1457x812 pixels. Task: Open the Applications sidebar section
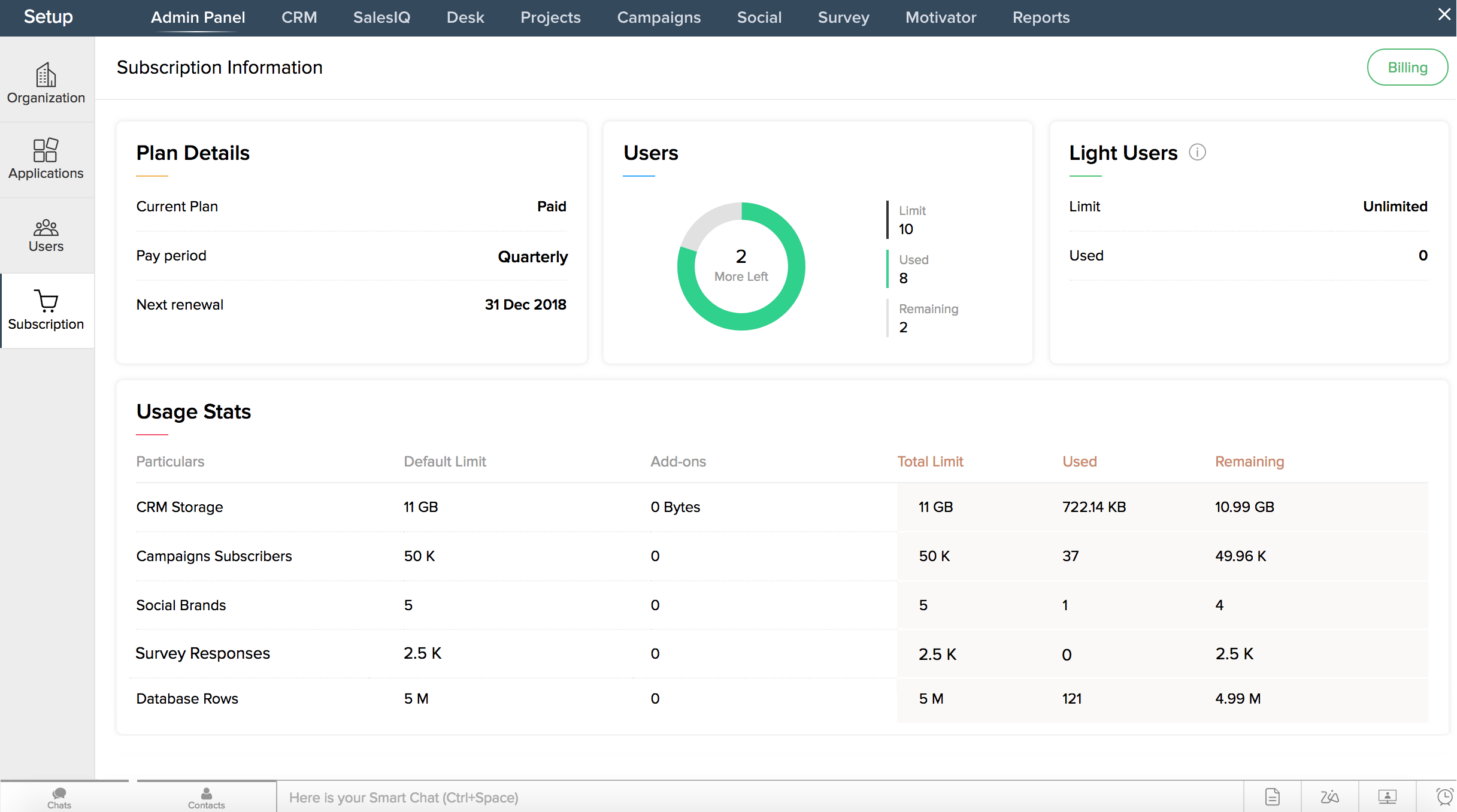pos(46,159)
